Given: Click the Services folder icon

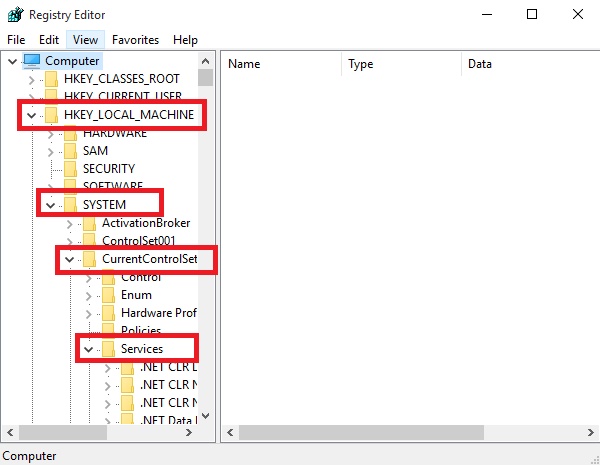Looking at the screenshot, I should pos(109,349).
